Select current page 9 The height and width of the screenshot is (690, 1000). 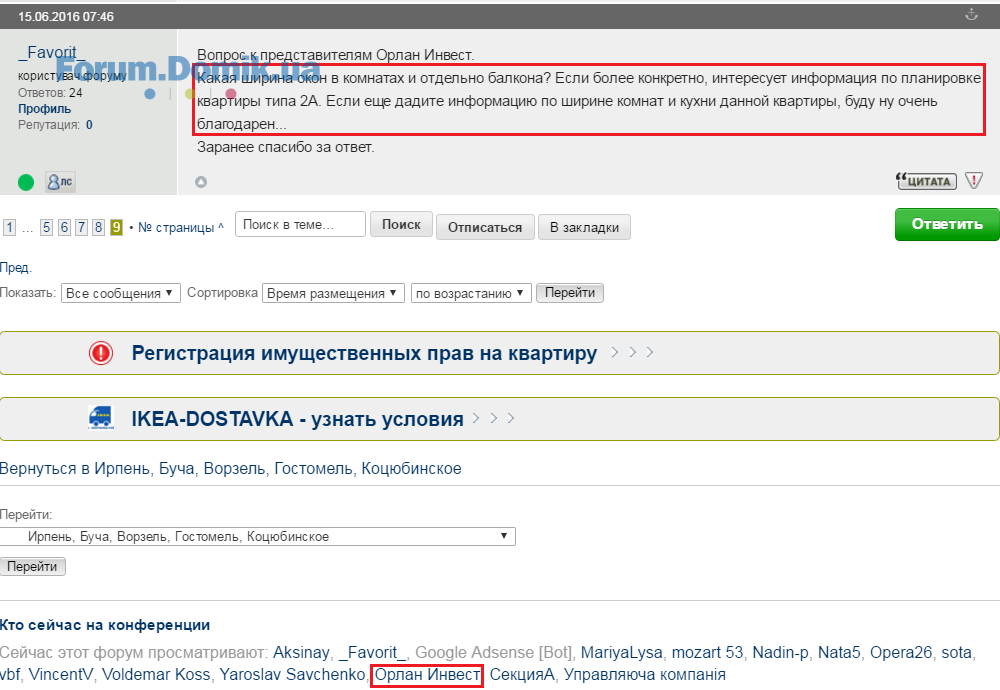116,228
